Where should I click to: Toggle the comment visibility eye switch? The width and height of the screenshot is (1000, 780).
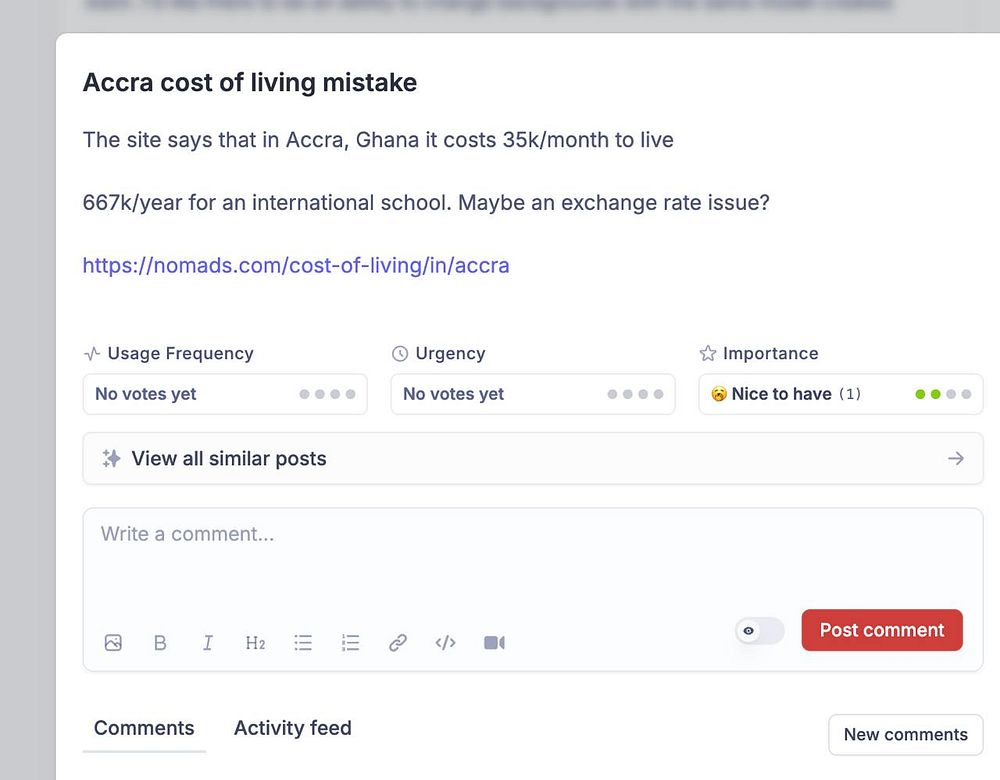pyautogui.click(x=759, y=631)
